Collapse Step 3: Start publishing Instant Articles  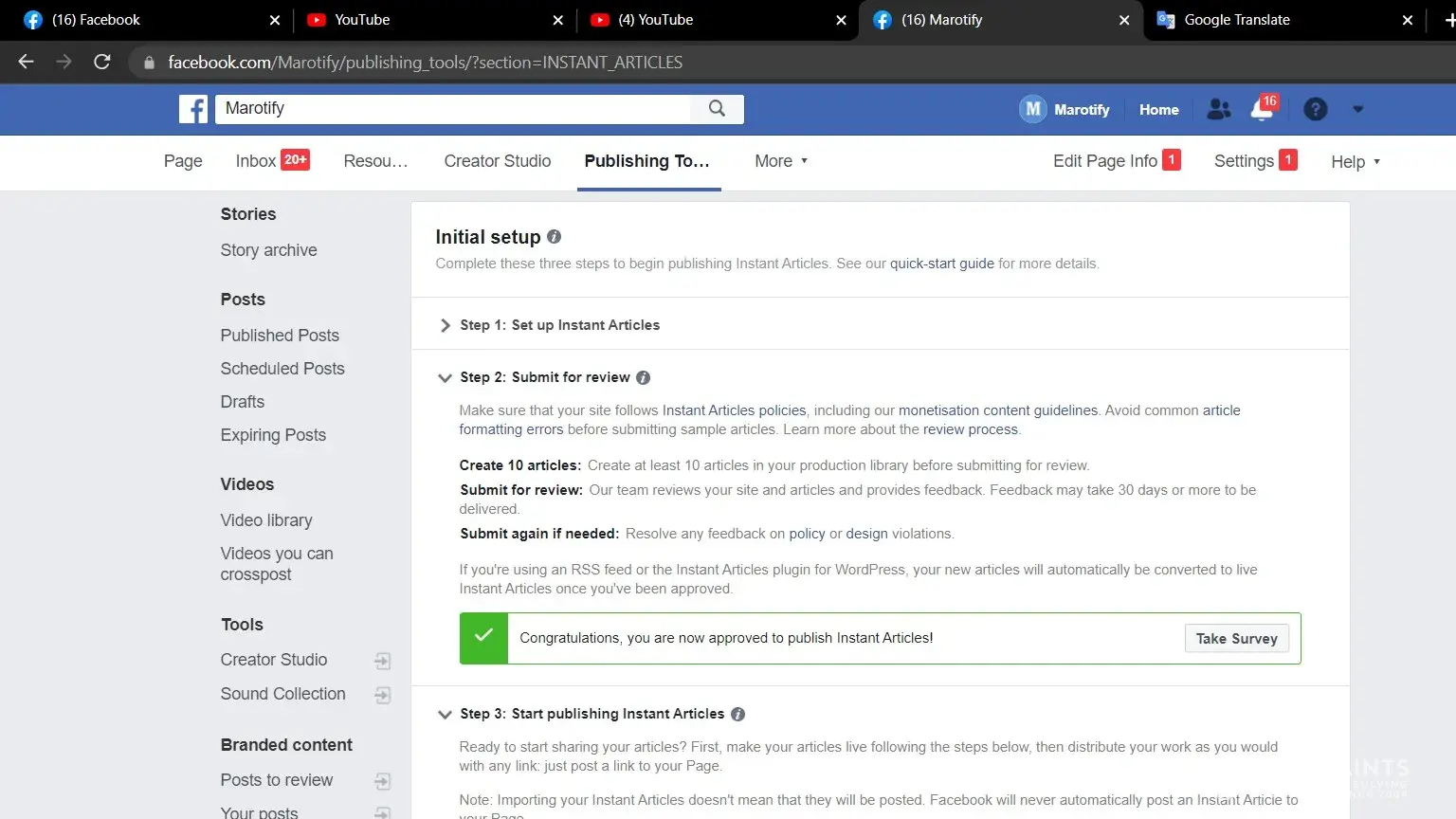[445, 714]
